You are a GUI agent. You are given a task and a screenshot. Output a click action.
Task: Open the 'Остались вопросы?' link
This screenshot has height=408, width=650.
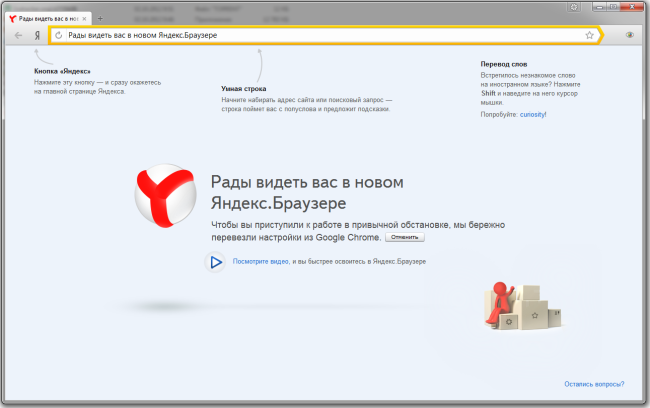(594, 384)
